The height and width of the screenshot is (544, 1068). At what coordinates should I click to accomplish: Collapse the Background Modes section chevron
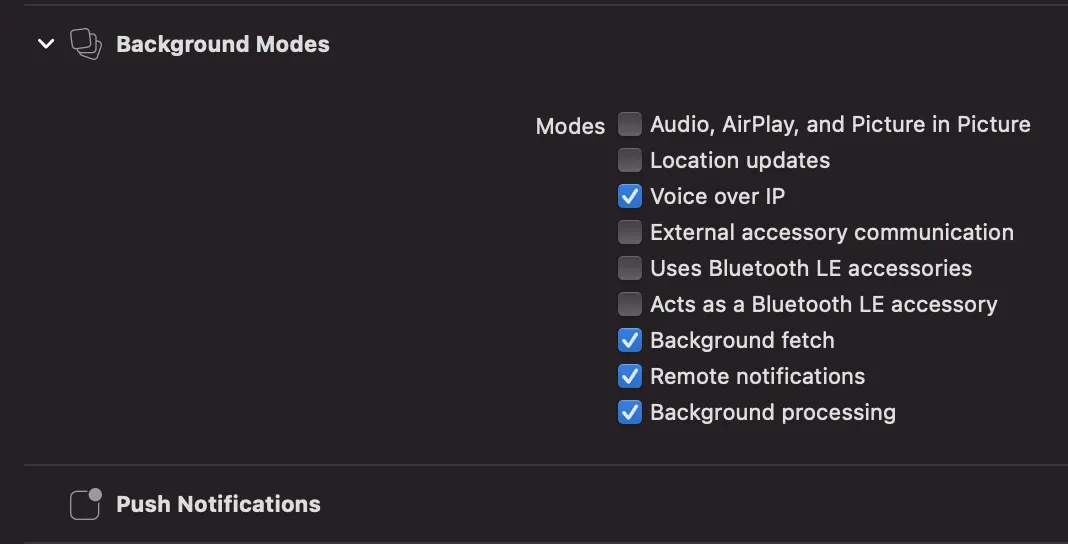[x=46, y=44]
